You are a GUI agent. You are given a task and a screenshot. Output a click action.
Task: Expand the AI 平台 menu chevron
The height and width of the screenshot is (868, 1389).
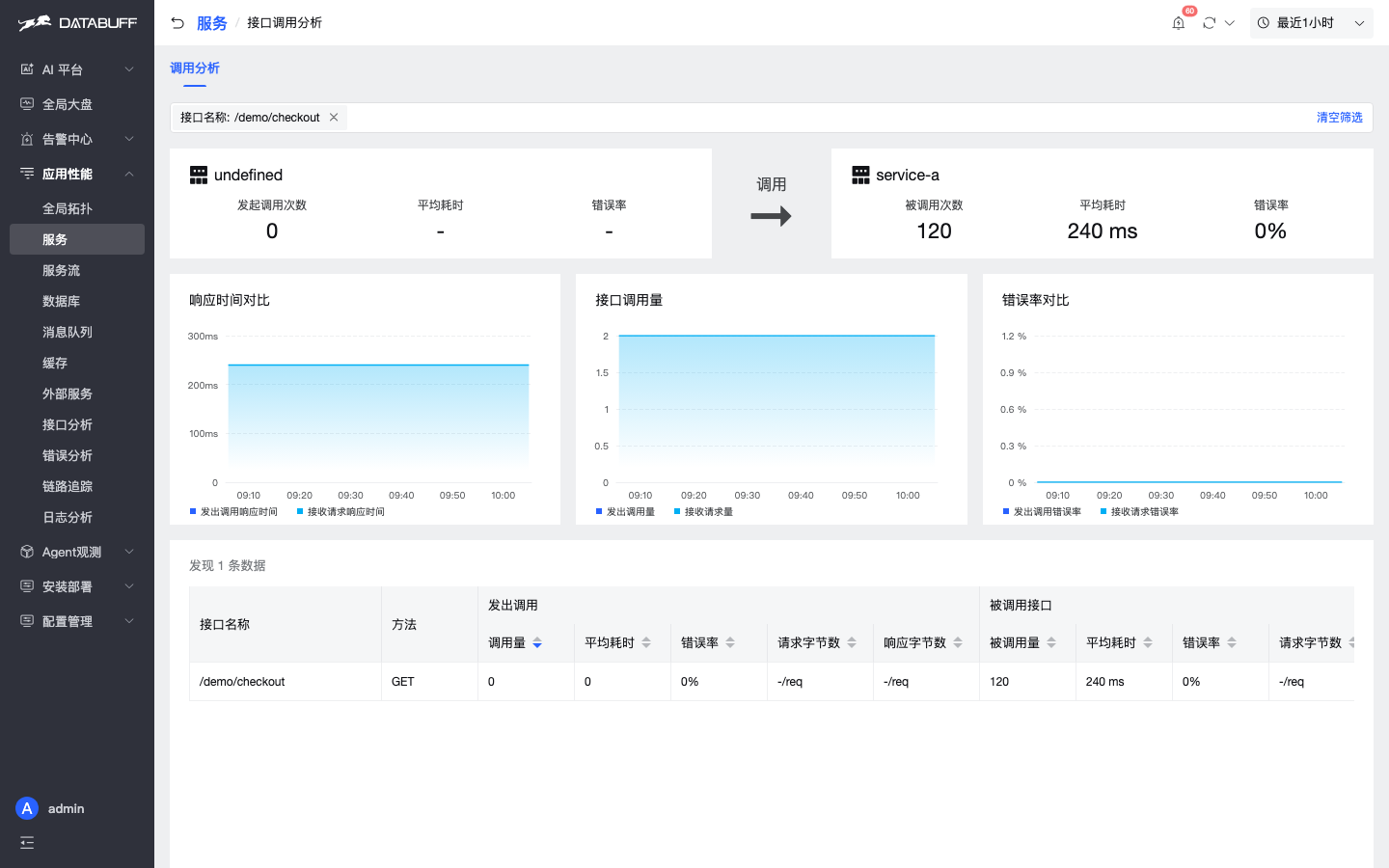[129, 69]
